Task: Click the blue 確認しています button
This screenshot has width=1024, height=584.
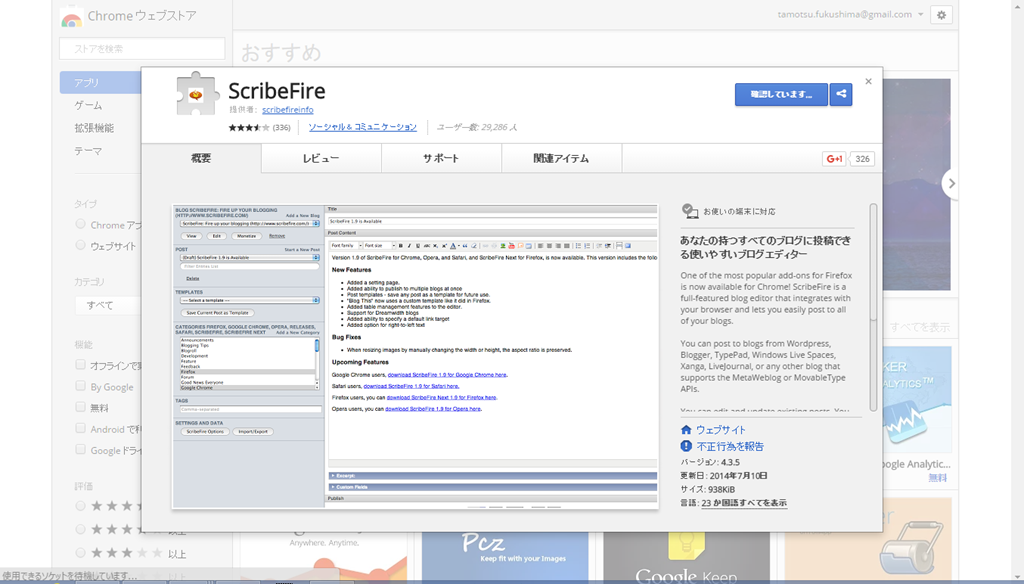Action: tap(781, 95)
